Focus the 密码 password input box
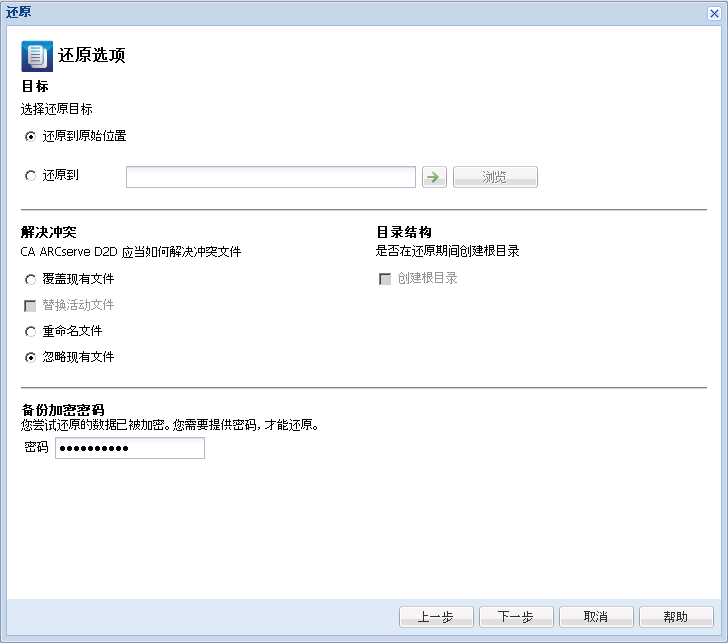The height and width of the screenshot is (643, 728). [x=129, y=448]
